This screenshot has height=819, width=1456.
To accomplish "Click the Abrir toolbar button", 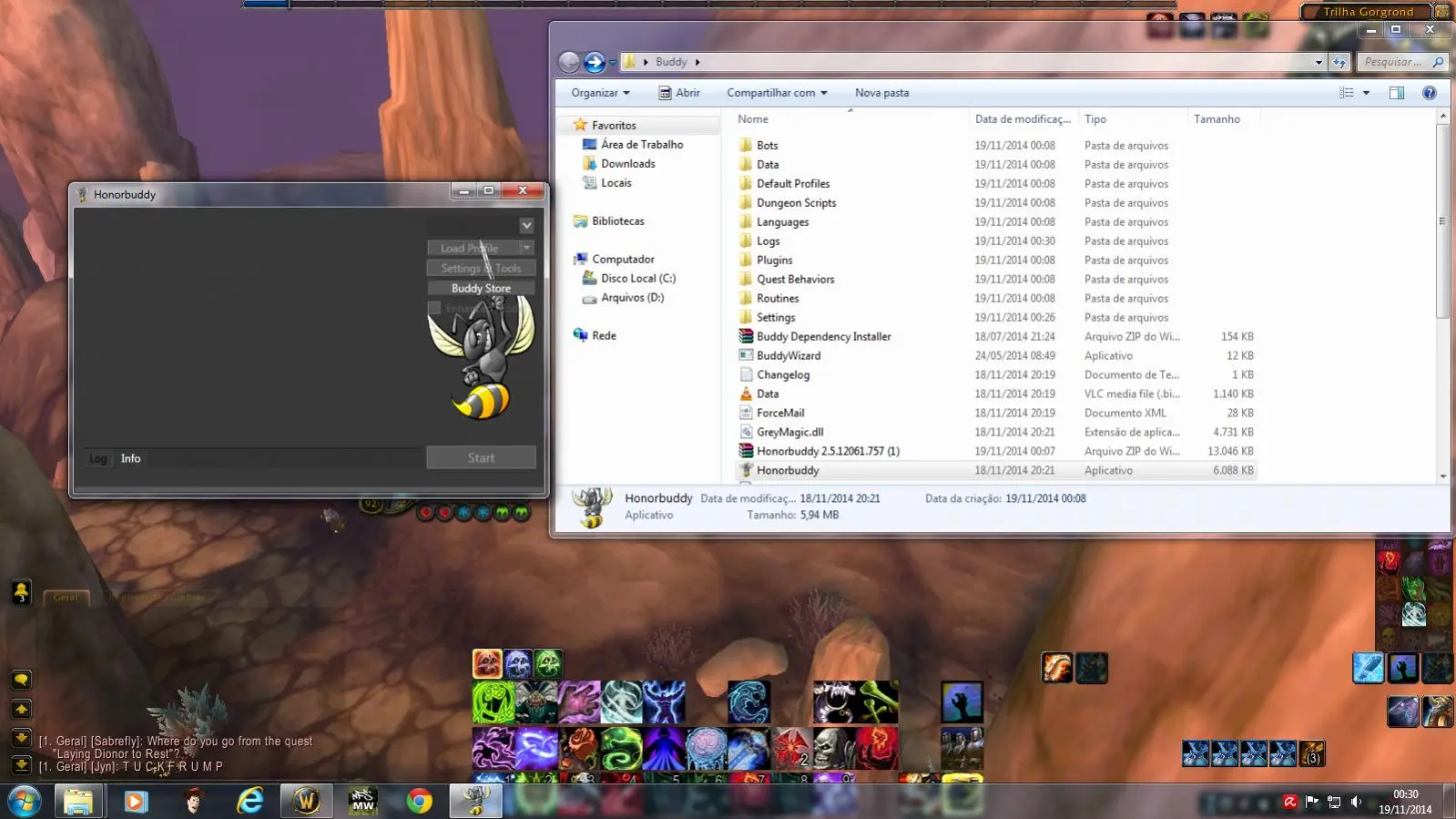I will [x=679, y=93].
